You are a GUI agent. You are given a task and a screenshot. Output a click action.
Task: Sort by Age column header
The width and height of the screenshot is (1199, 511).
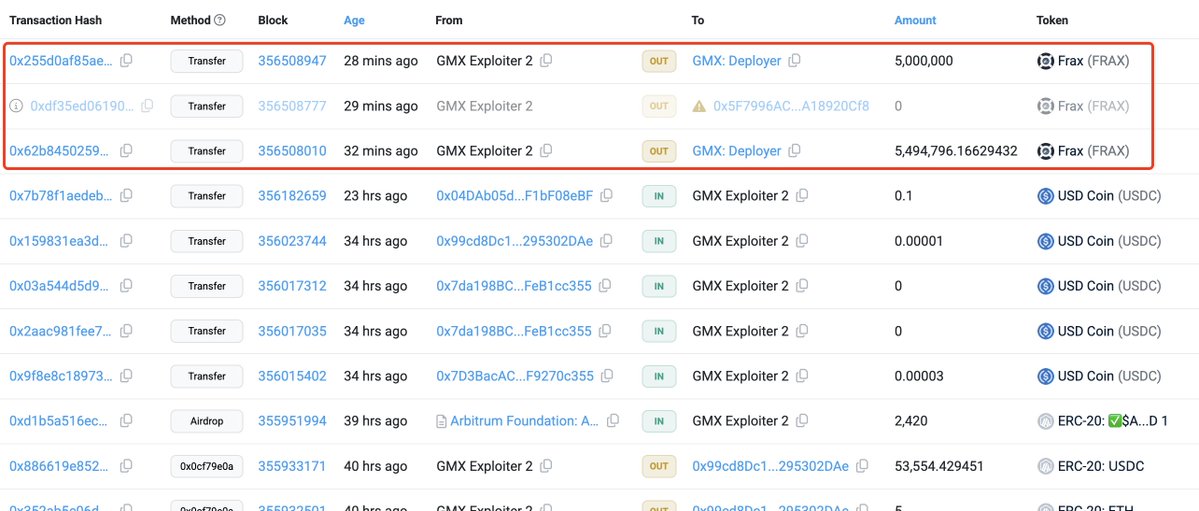pyautogui.click(x=354, y=21)
